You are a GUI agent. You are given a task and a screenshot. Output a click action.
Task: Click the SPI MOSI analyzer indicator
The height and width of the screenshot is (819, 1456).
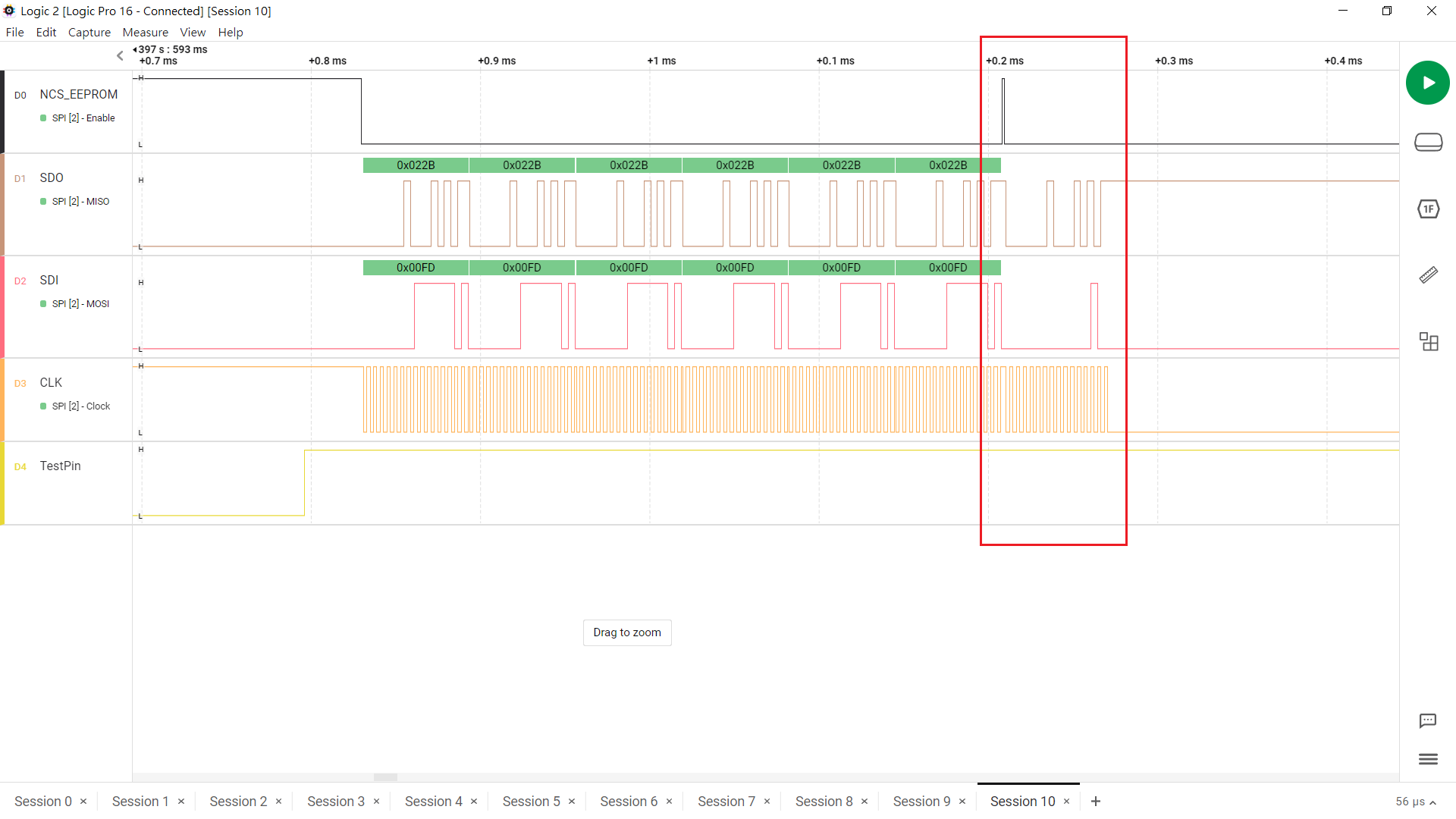coord(80,304)
